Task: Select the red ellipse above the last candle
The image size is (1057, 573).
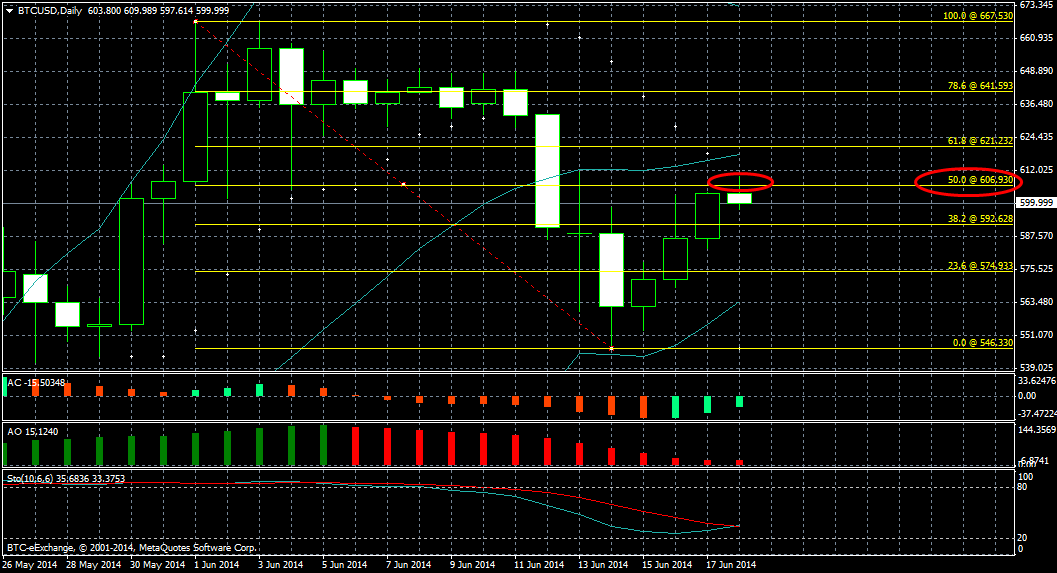Action: click(x=740, y=182)
